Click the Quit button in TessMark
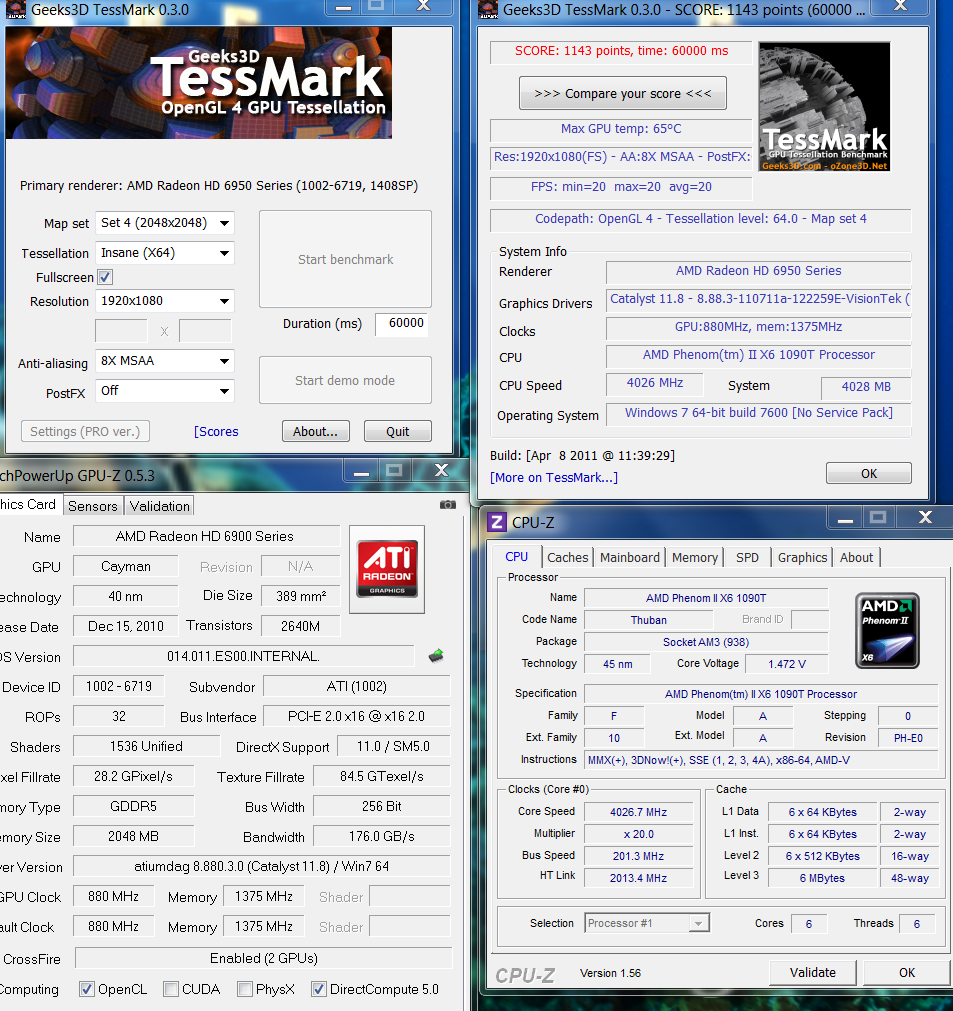953x1011 pixels. [x=398, y=431]
